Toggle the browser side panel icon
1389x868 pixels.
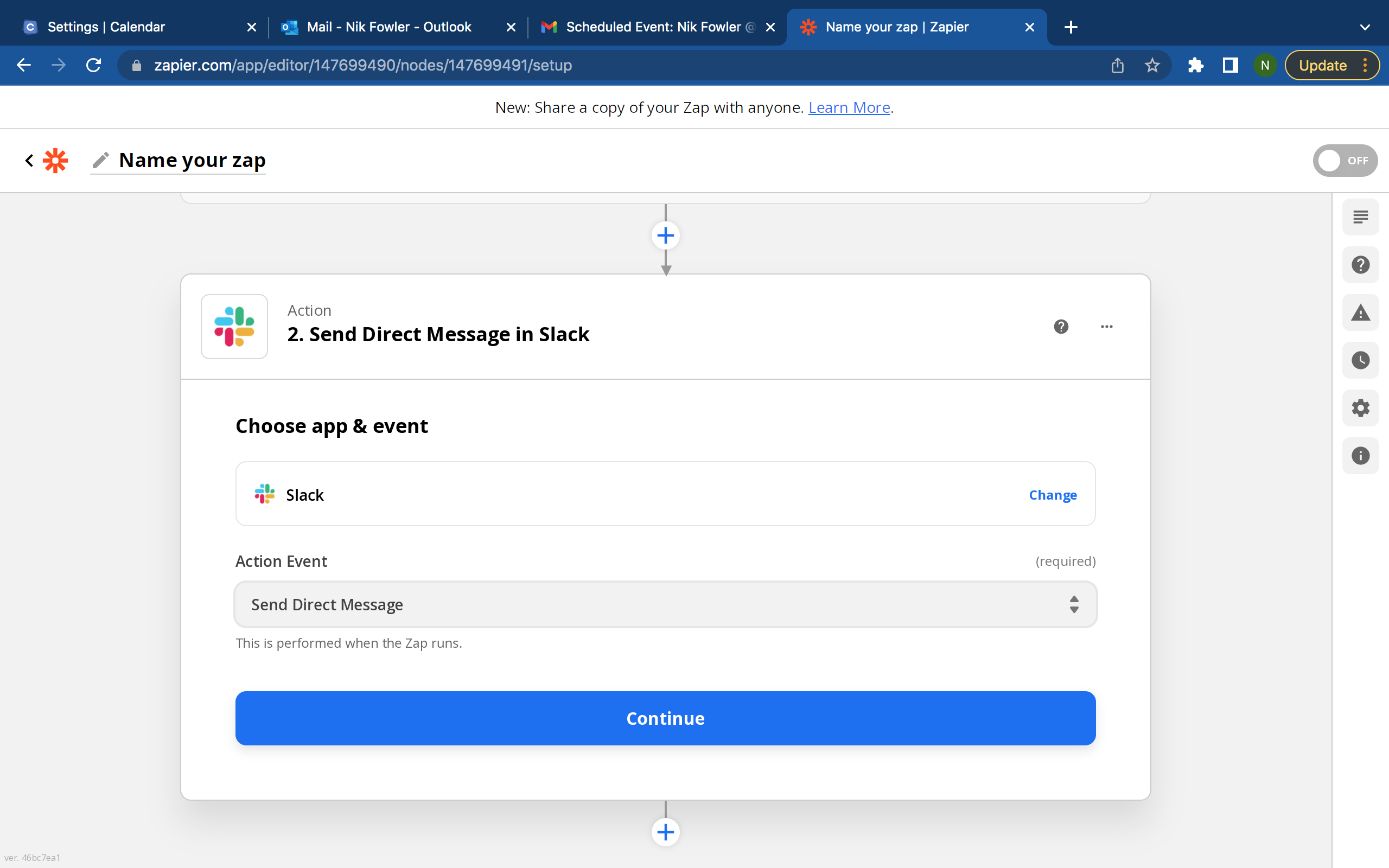(1230, 65)
